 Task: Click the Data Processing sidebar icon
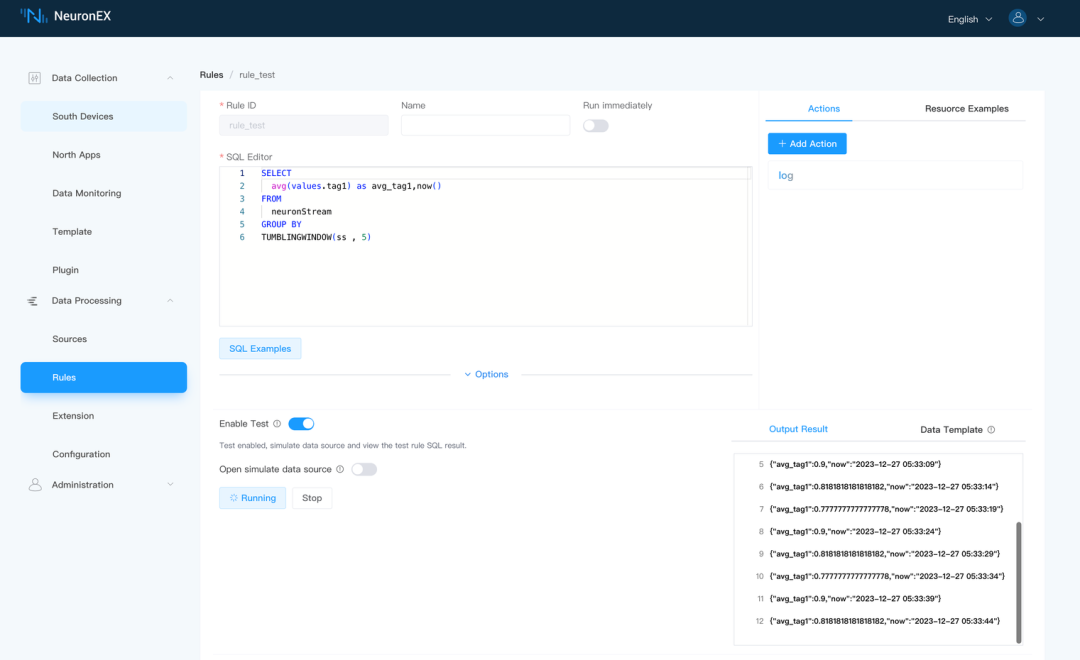(x=32, y=301)
